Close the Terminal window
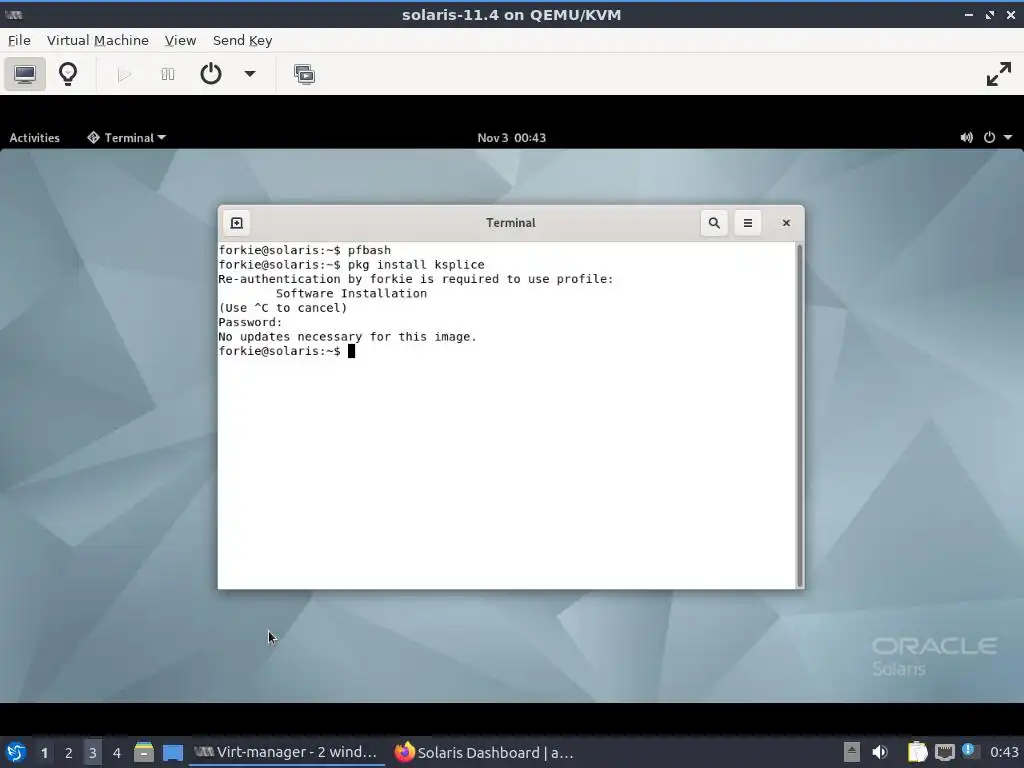The image size is (1024, 768). click(x=786, y=223)
